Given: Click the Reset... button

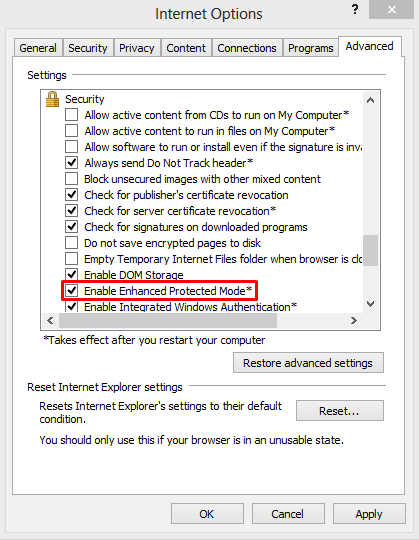Looking at the screenshot, I should pyautogui.click(x=339, y=411).
